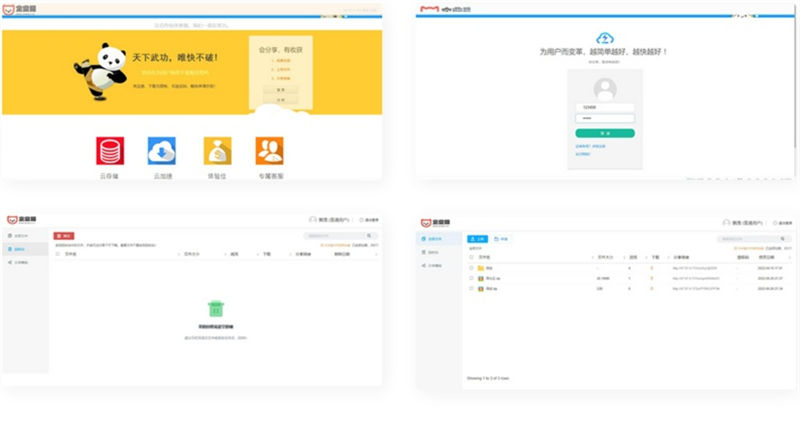The width and height of the screenshot is (800, 425).
Task: Click the blue upload button in the file list window
Action: point(478,239)
